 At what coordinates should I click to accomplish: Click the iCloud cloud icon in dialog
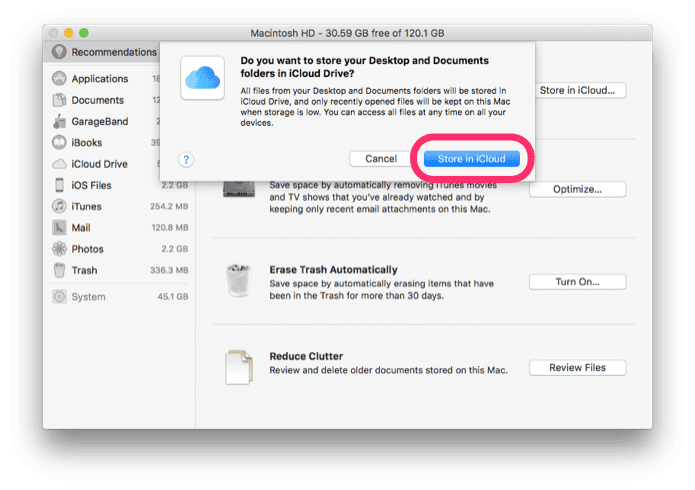[x=202, y=78]
